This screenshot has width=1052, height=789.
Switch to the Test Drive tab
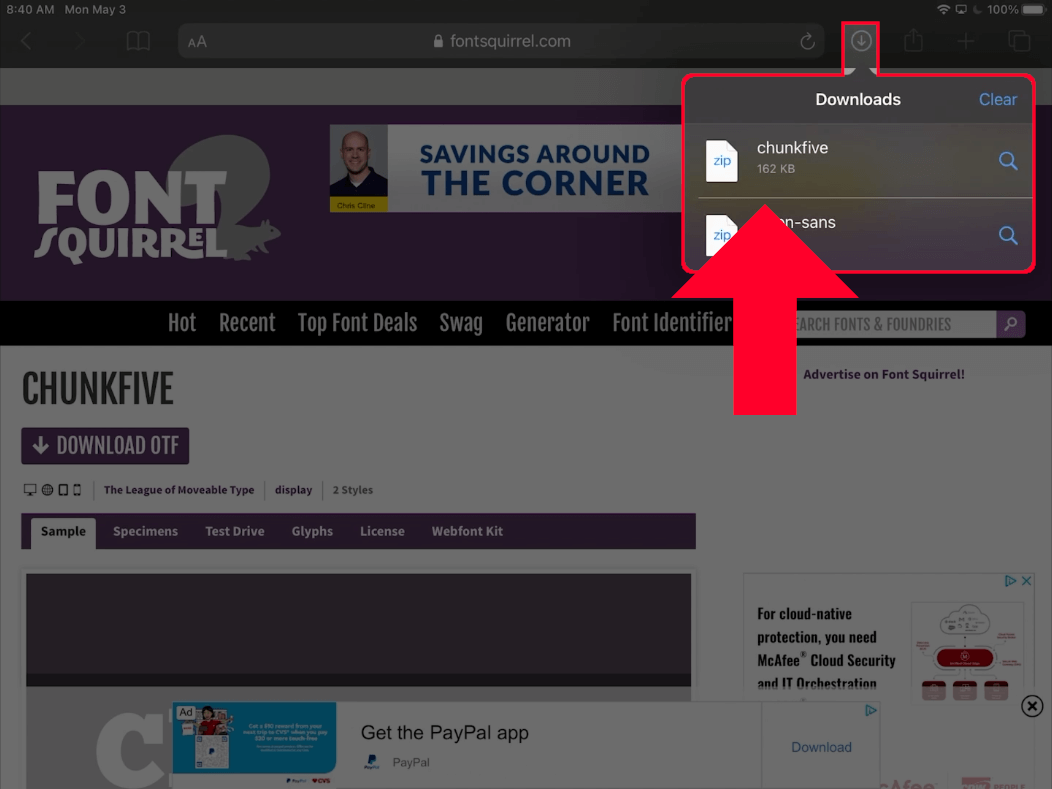(x=235, y=531)
